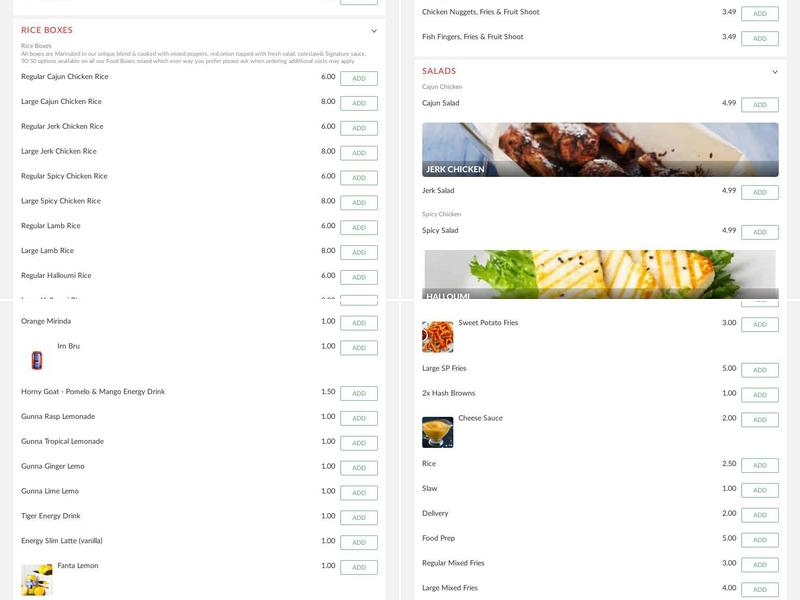Add the 2x Hash Browns item

(761, 394)
